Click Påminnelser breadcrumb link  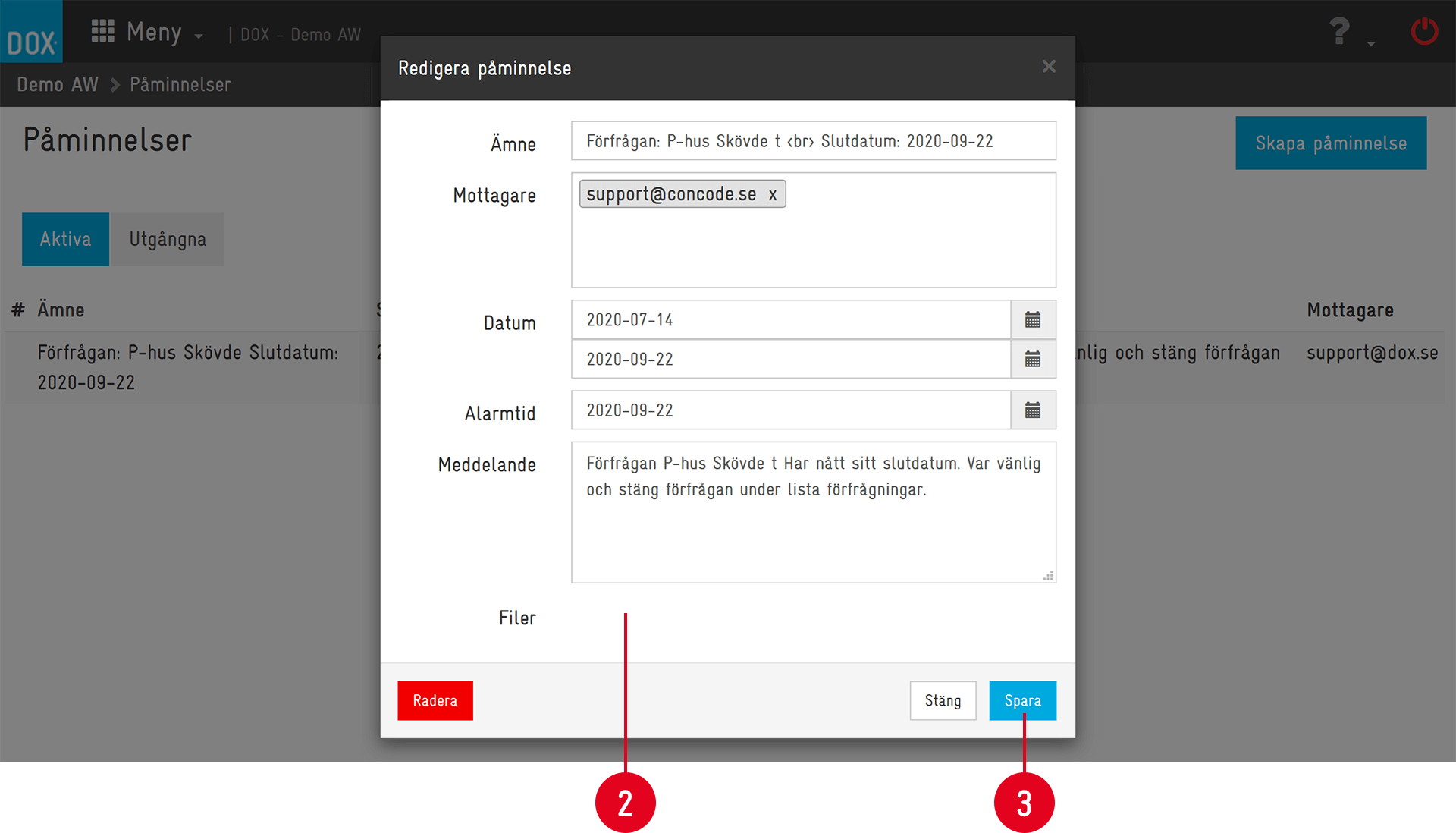coord(180,84)
